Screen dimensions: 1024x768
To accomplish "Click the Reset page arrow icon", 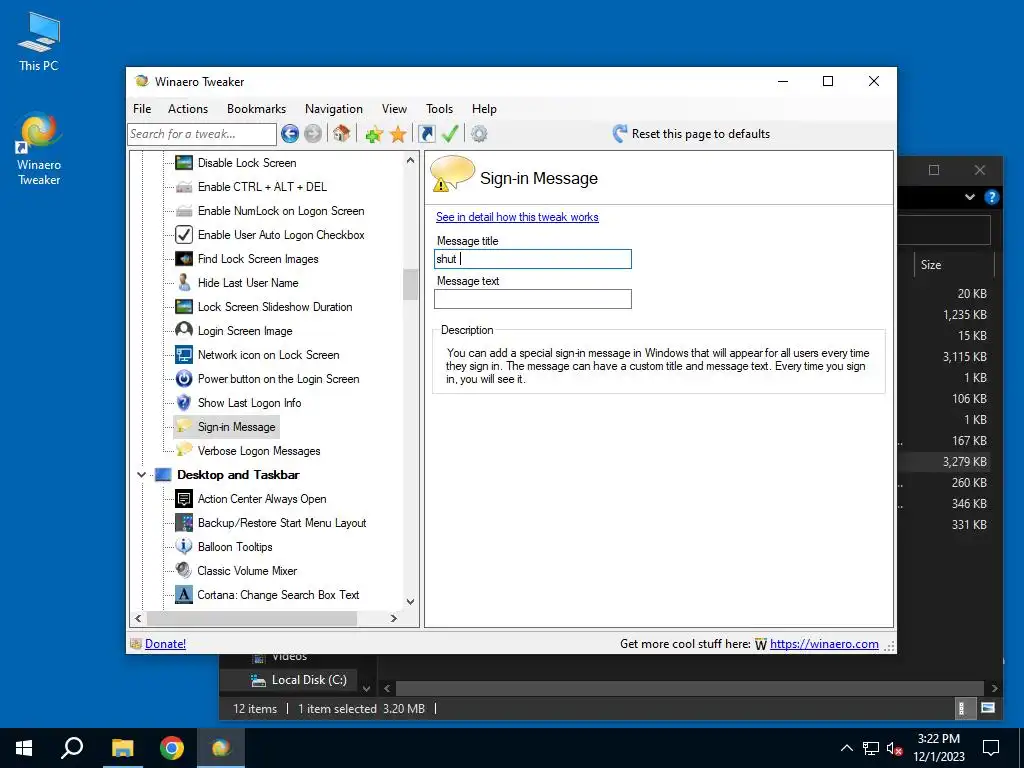I will [620, 134].
